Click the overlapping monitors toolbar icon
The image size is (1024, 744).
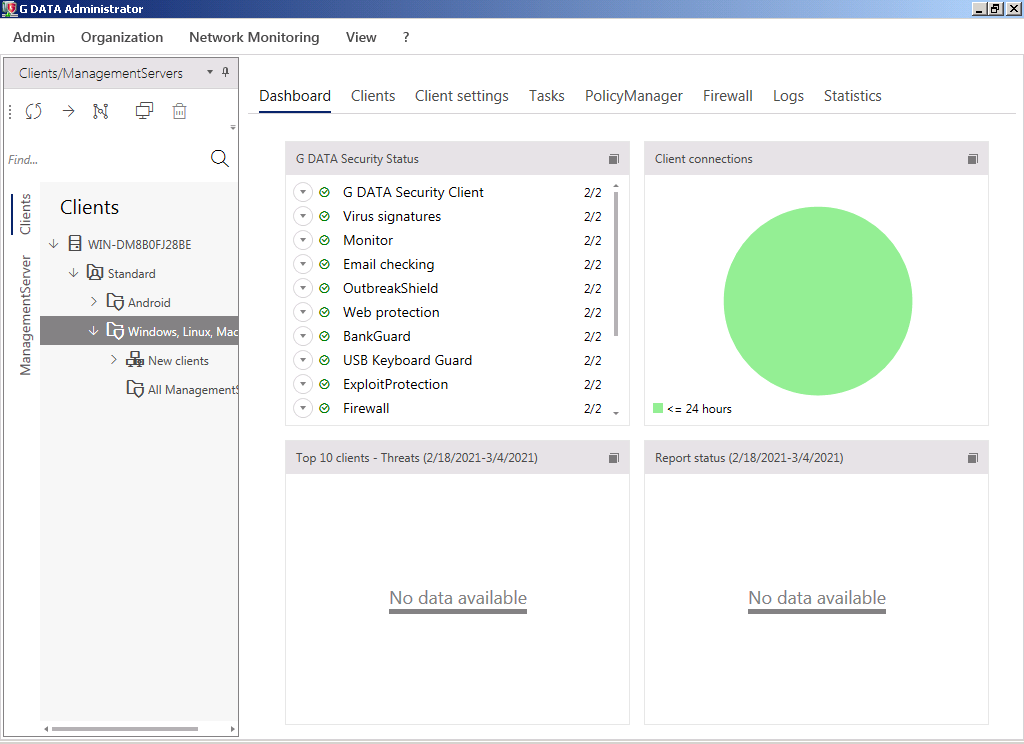click(144, 111)
